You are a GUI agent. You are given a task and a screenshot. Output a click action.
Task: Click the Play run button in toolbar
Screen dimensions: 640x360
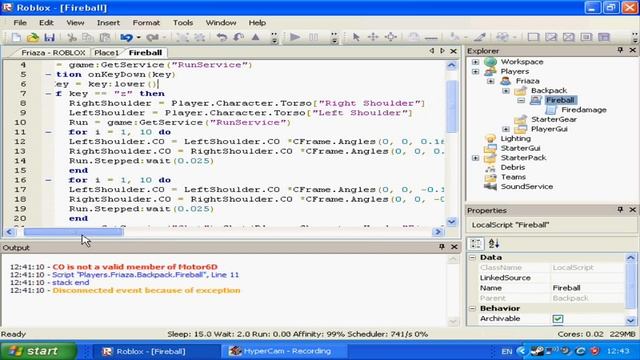[295, 38]
